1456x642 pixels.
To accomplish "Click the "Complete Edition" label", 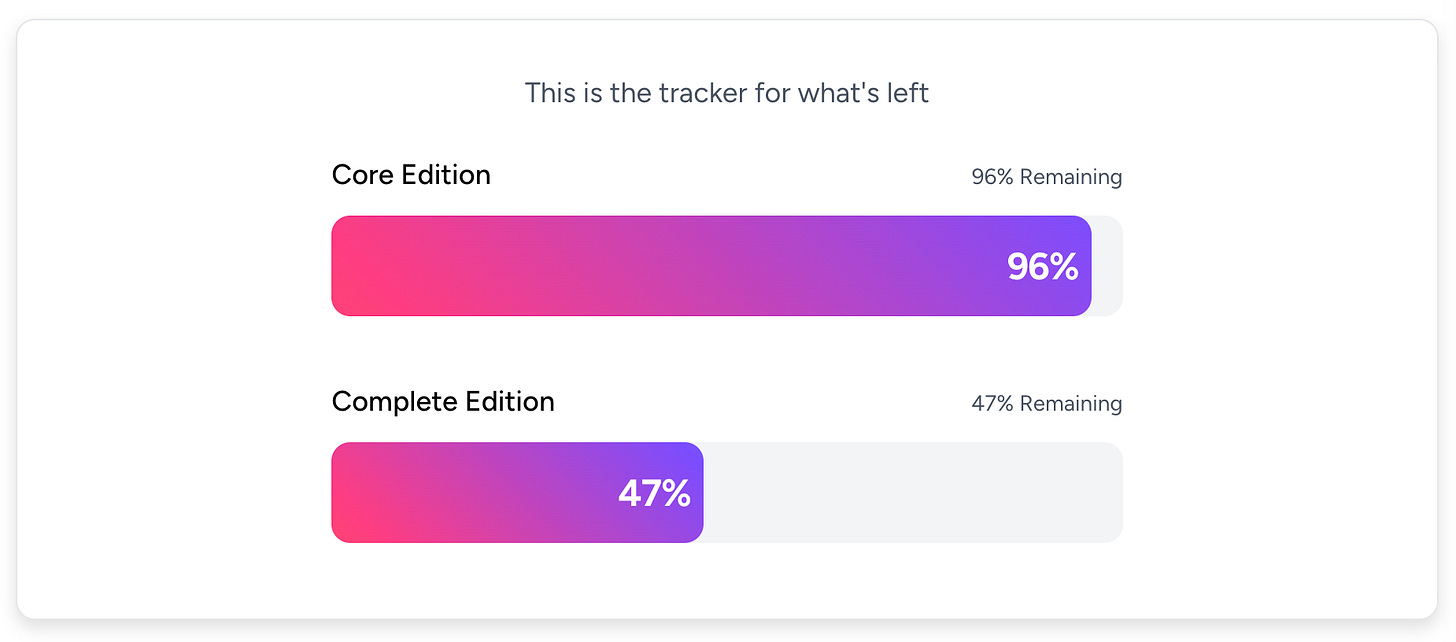I will pyautogui.click(x=443, y=402).
